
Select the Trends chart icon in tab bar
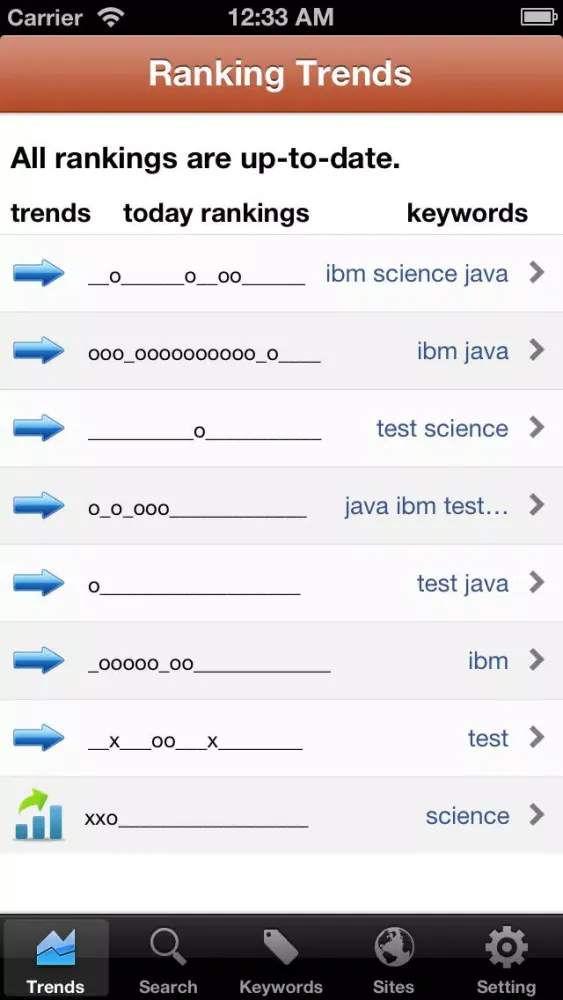[55, 947]
